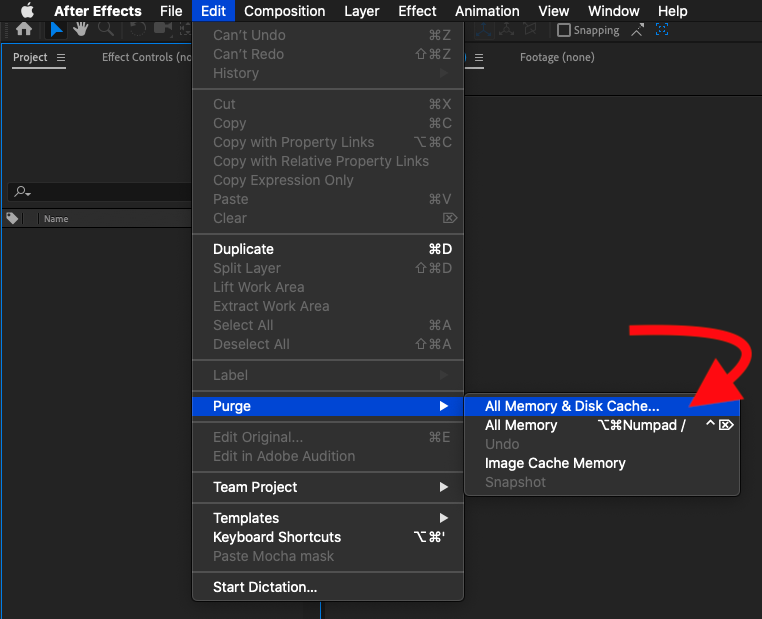Expand the Purge submenu arrow
762x619 pixels.
443,406
